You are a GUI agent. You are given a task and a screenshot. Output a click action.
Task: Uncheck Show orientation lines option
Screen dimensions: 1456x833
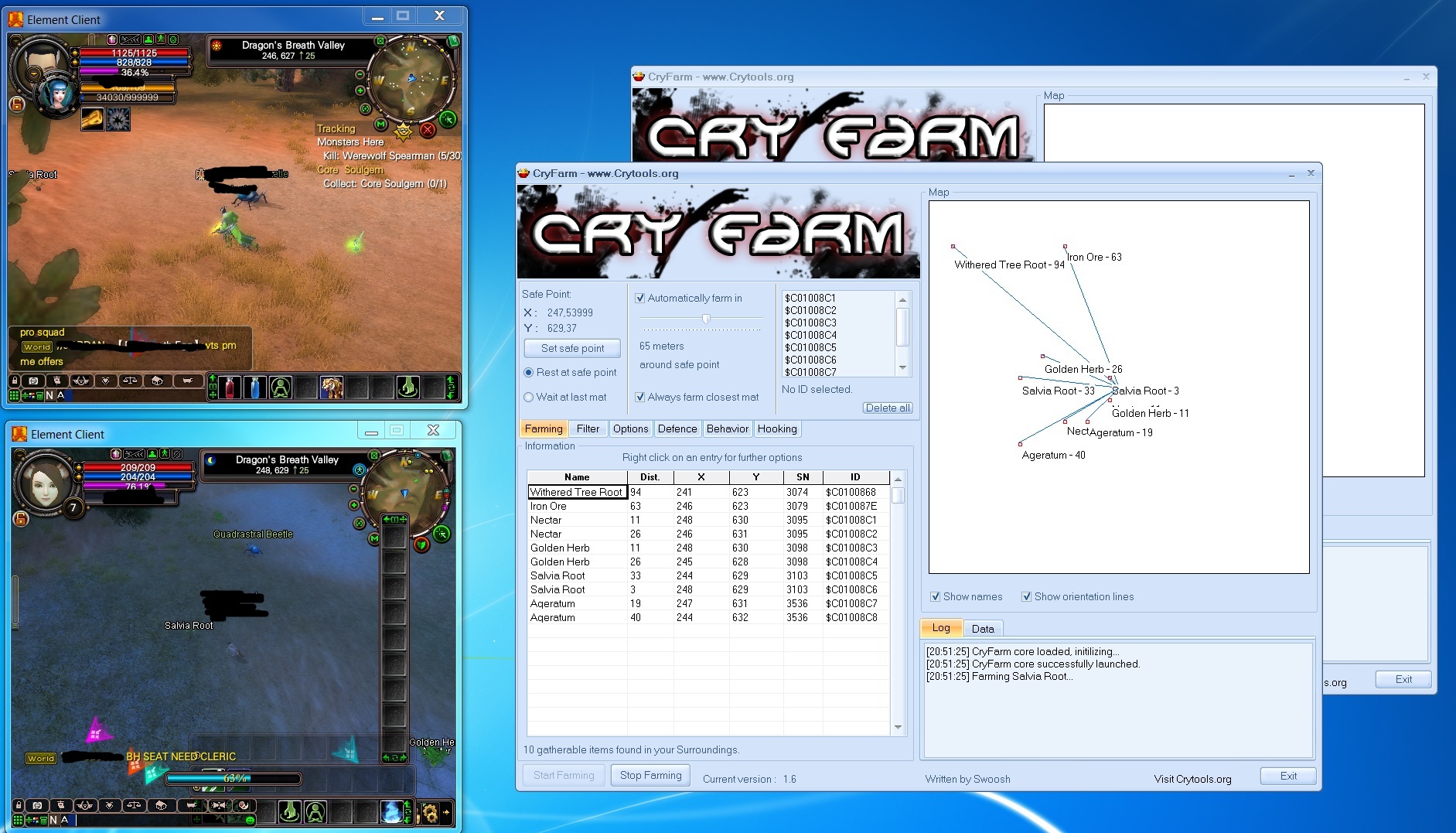1027,596
